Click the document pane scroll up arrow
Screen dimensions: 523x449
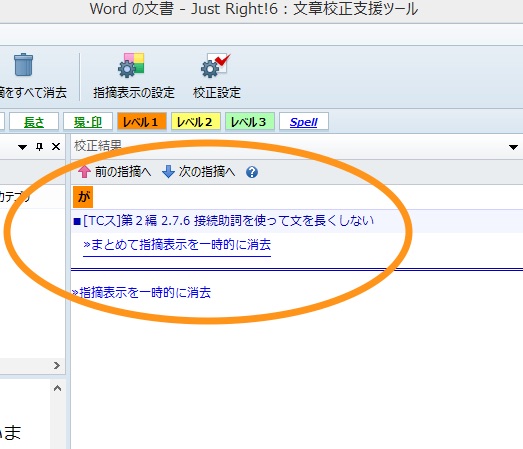click(x=57, y=388)
